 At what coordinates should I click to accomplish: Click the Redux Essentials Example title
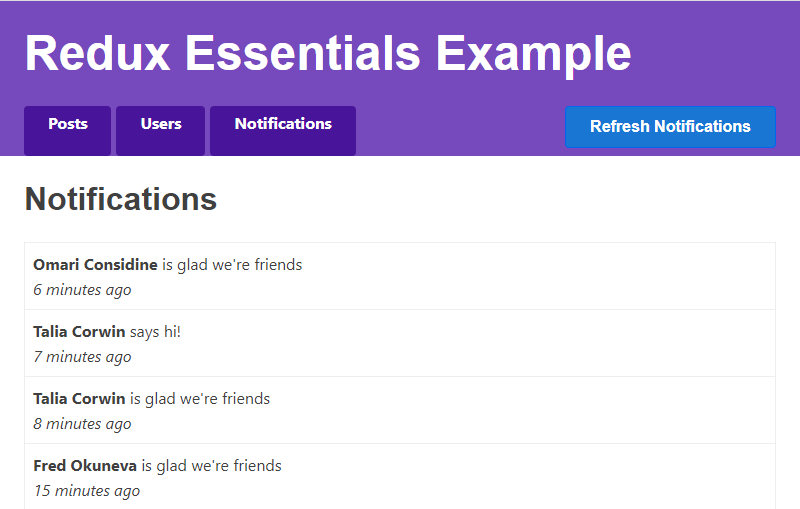point(328,53)
